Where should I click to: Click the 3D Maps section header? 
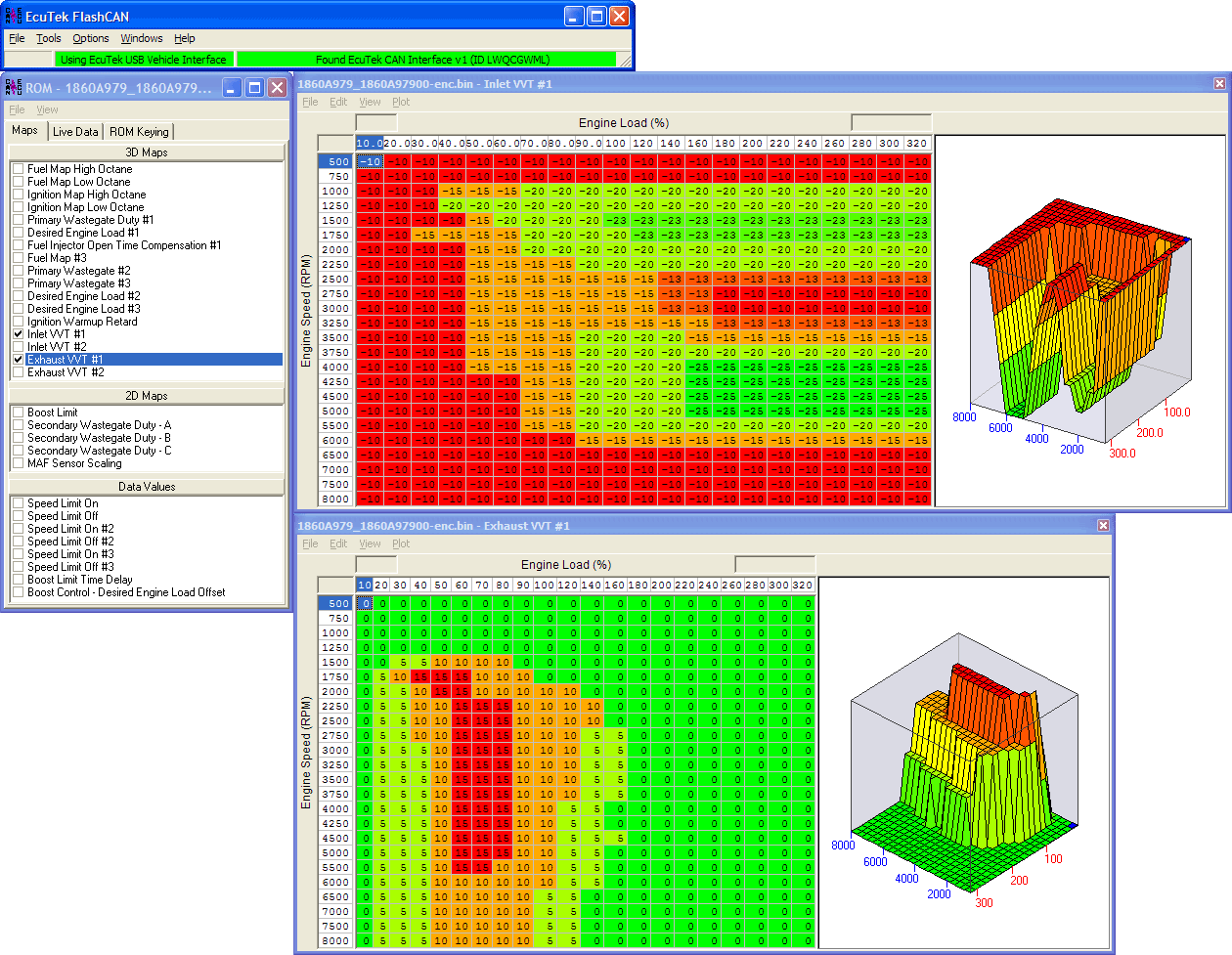coord(147,152)
